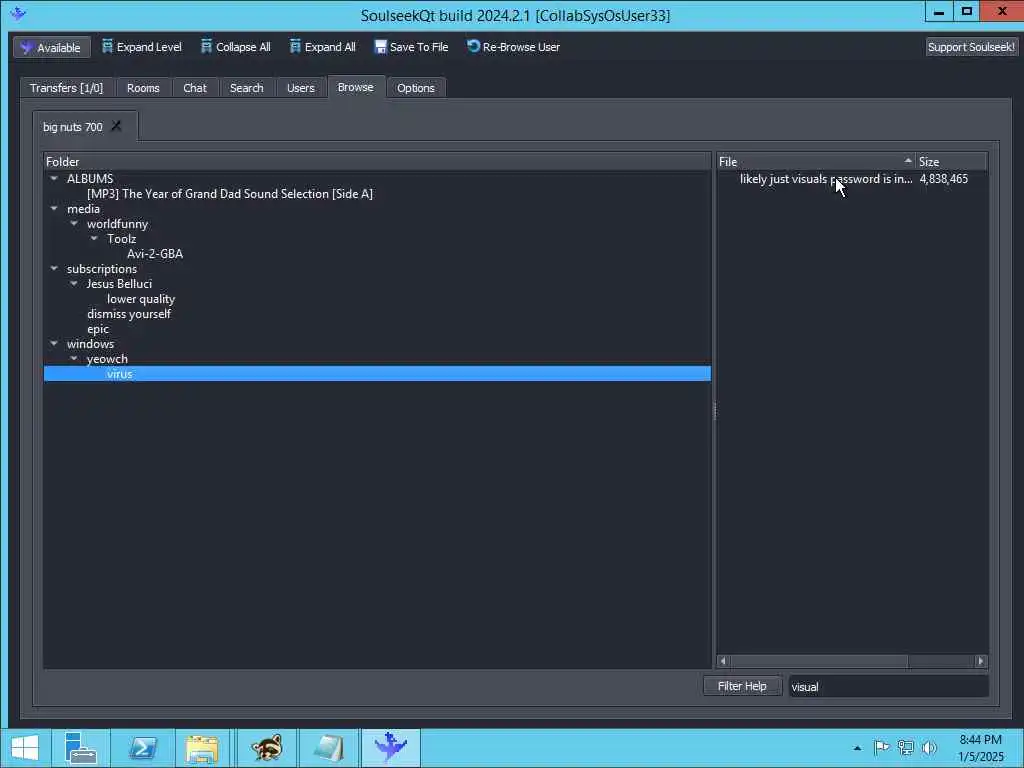The width and height of the screenshot is (1024, 768).
Task: Open the notepad-style taskbar app
Action: pyautogui.click(x=328, y=748)
